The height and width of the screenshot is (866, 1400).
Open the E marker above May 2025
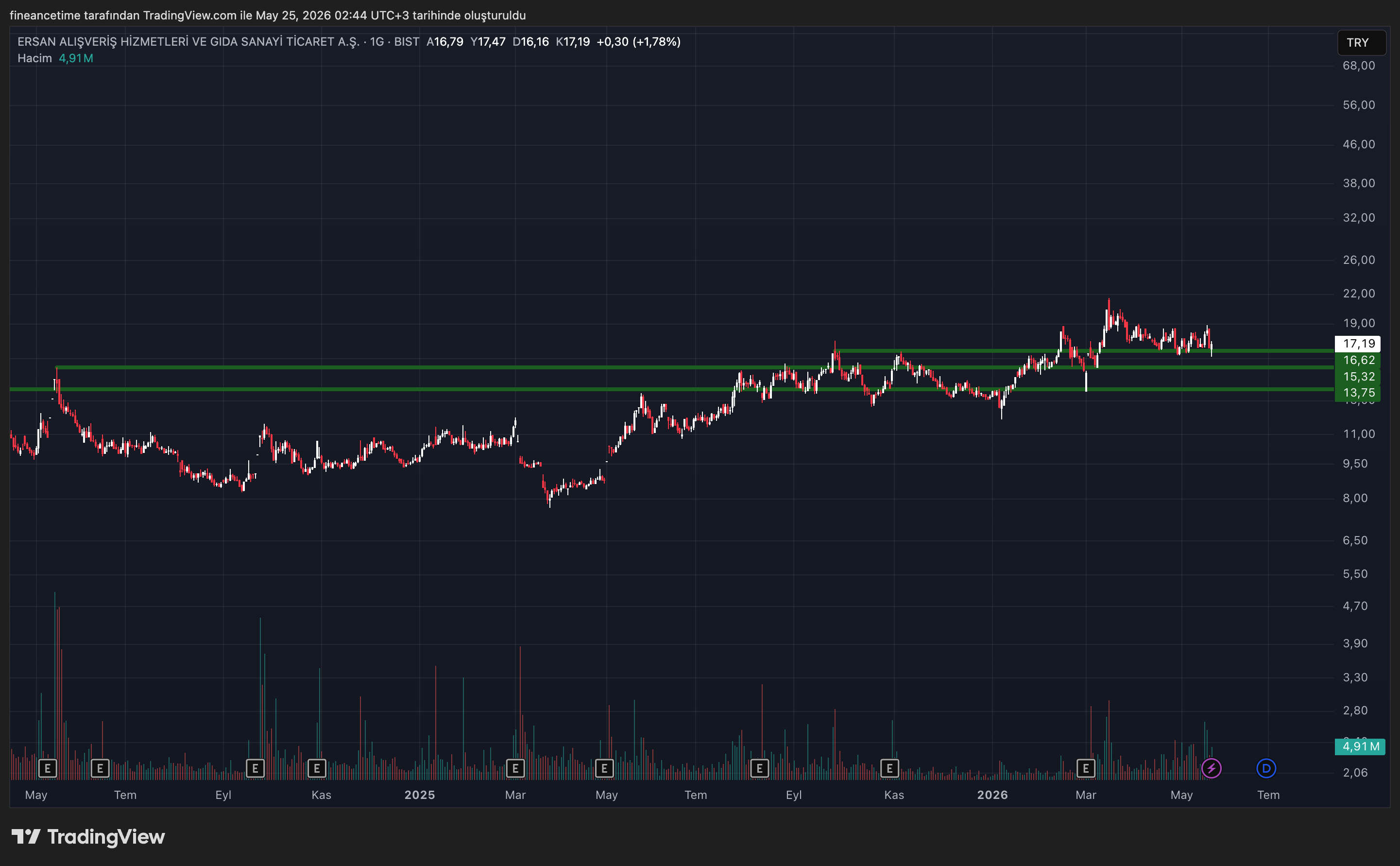click(604, 768)
